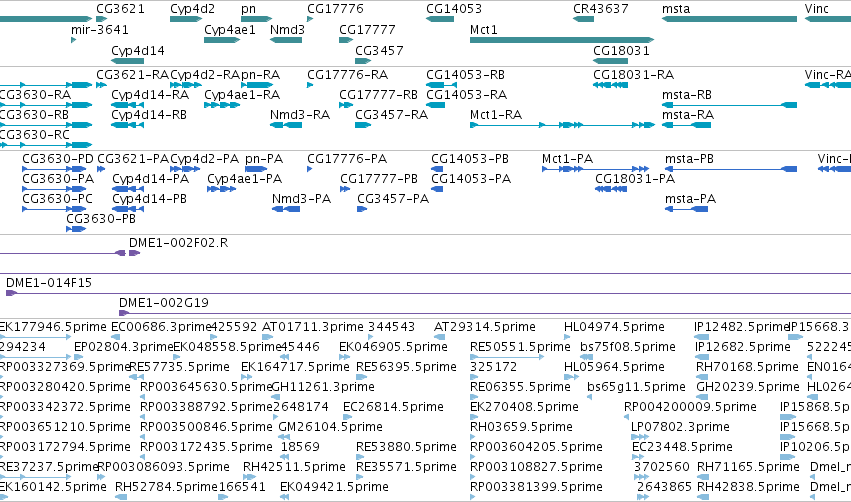Open EST RE50551.5prime
The height and width of the screenshot is (502, 851).
pos(520,347)
